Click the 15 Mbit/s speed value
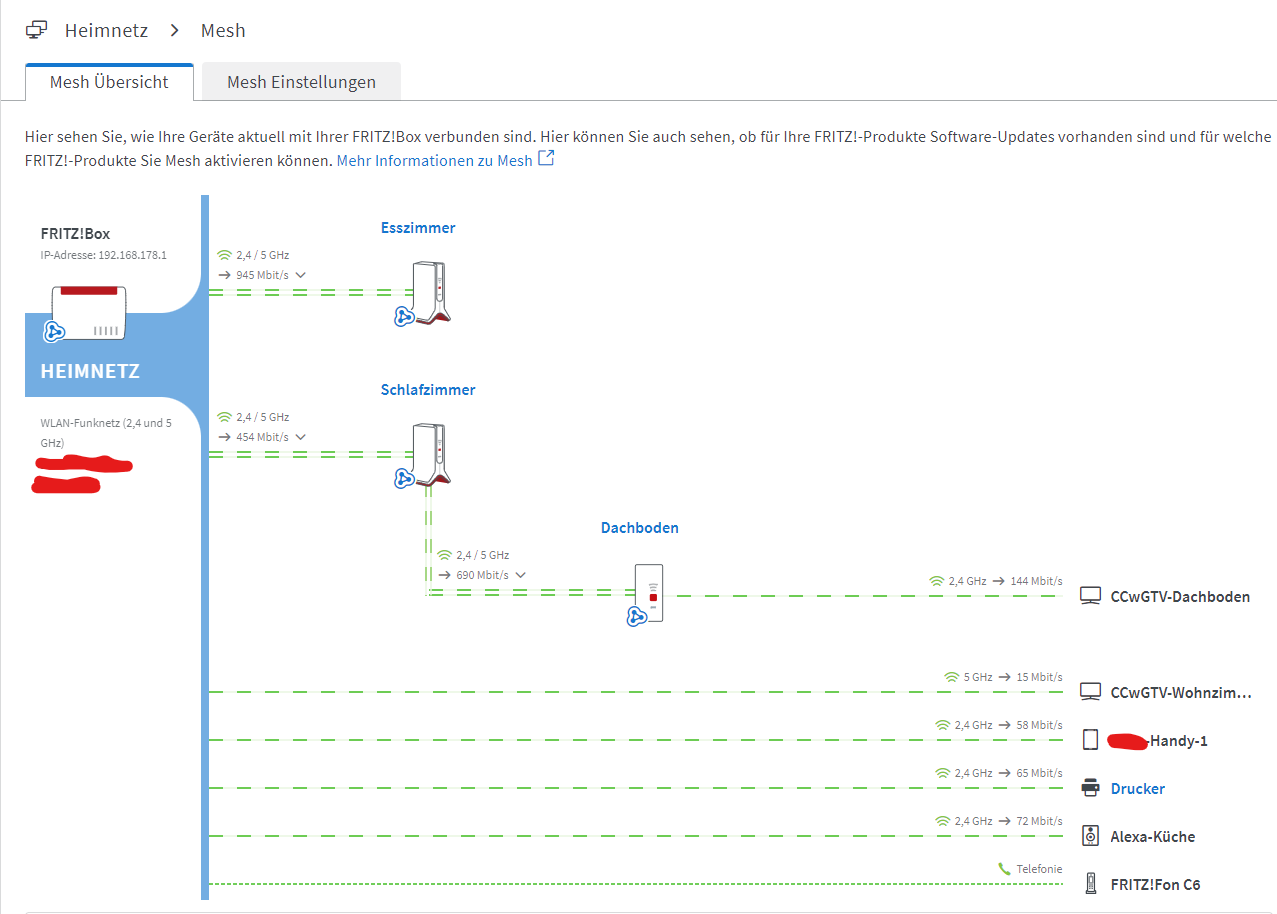 [1040, 677]
